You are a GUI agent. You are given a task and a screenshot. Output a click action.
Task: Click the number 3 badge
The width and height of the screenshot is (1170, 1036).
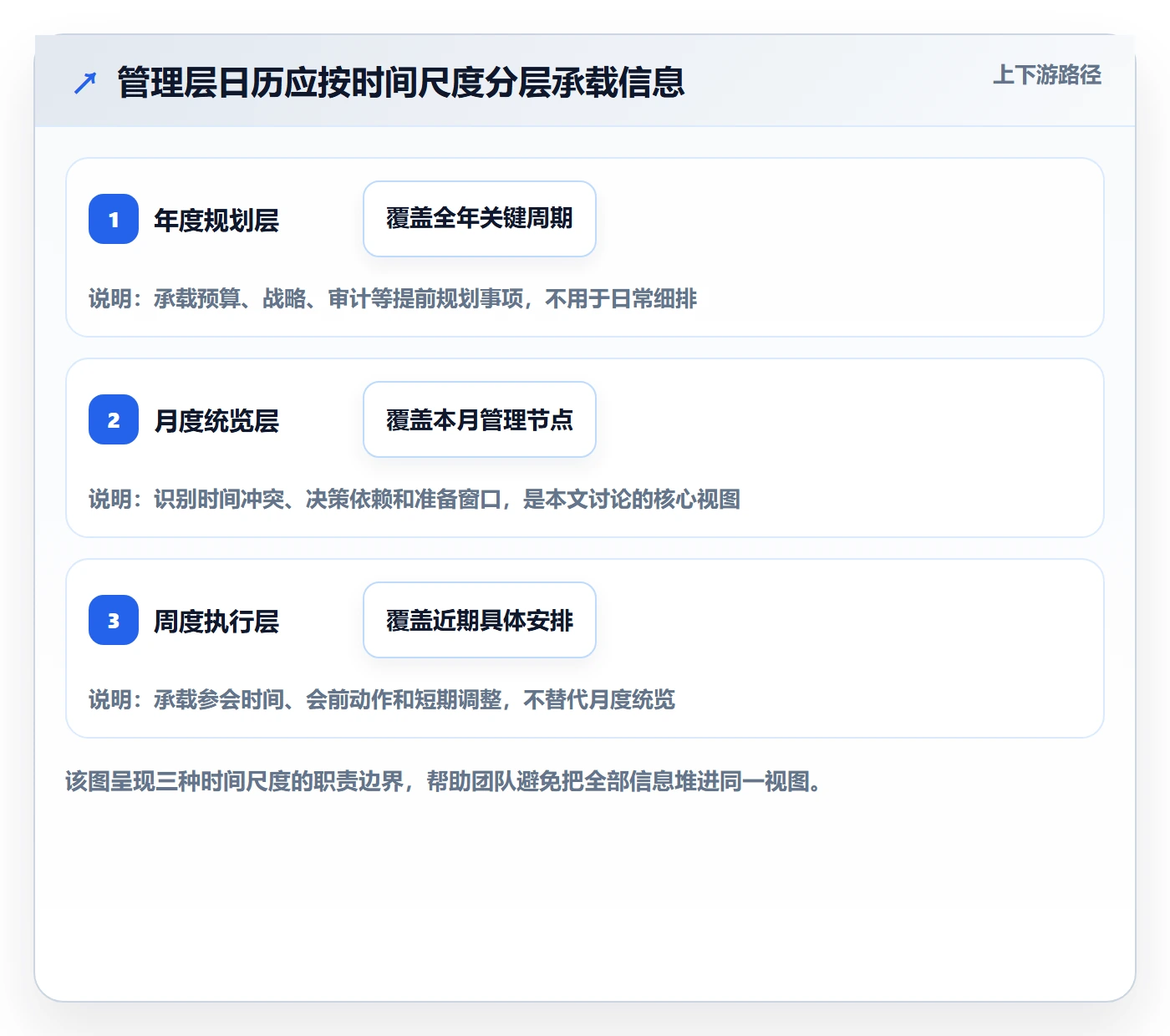(114, 620)
